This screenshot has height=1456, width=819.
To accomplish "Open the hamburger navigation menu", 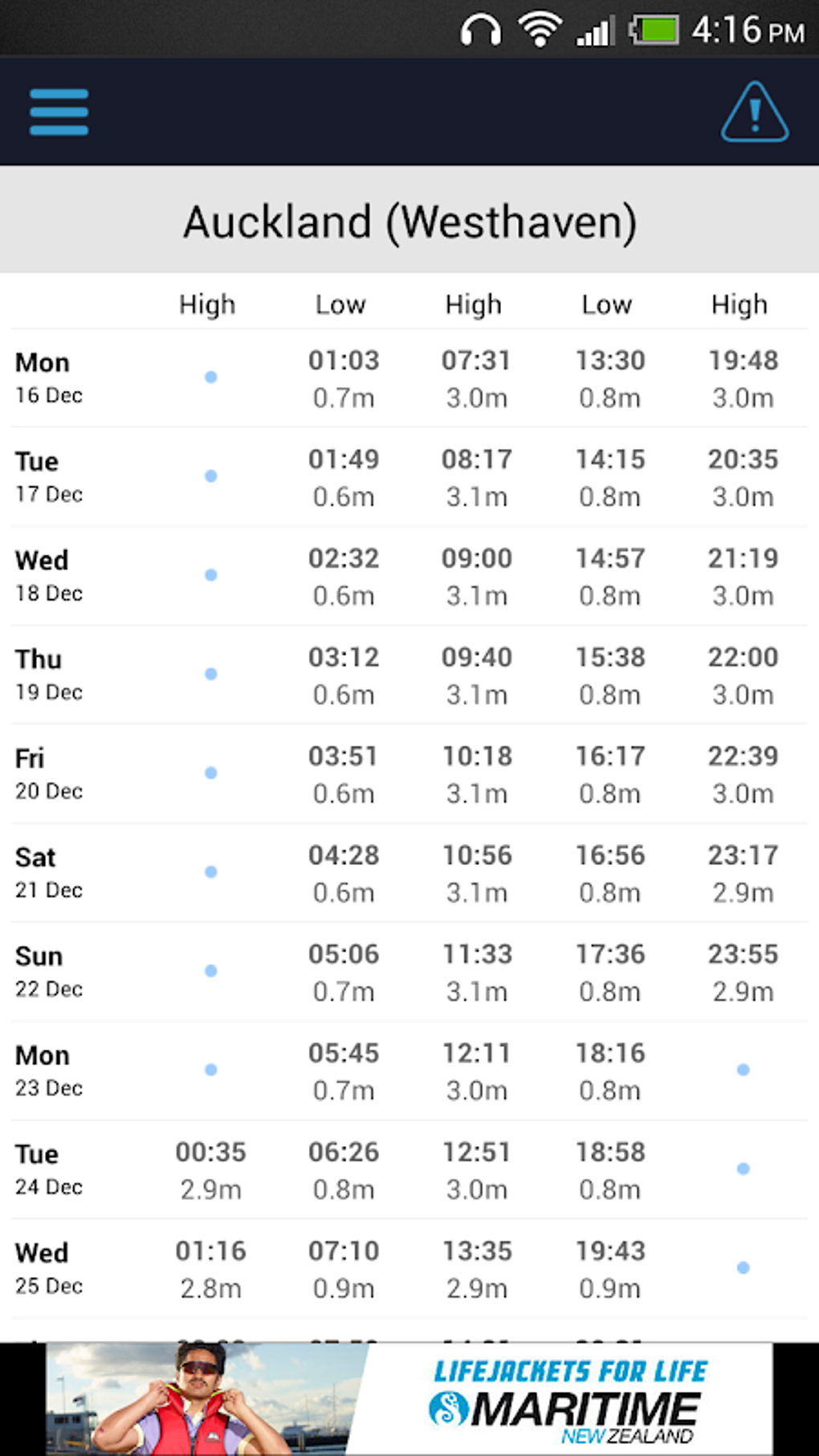I will [59, 112].
